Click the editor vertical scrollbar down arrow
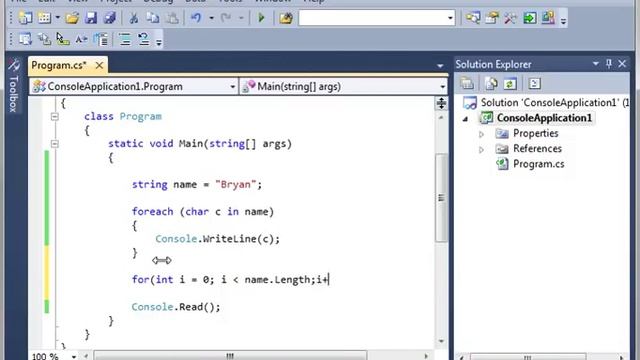The width and height of the screenshot is (640, 360). point(441,341)
